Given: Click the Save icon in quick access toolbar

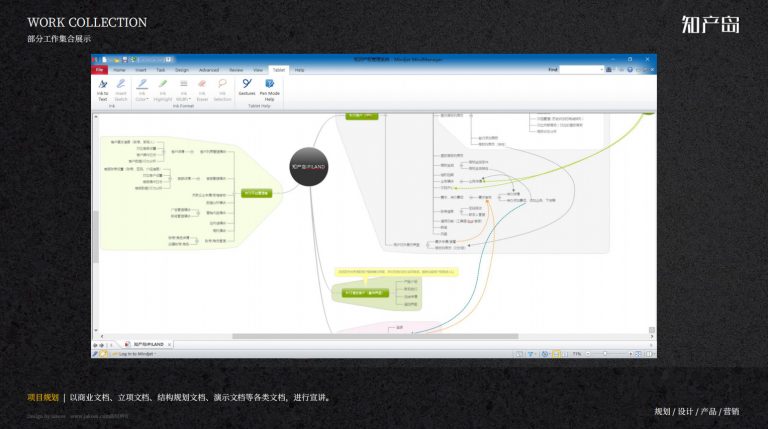Looking at the screenshot, I should [125, 60].
